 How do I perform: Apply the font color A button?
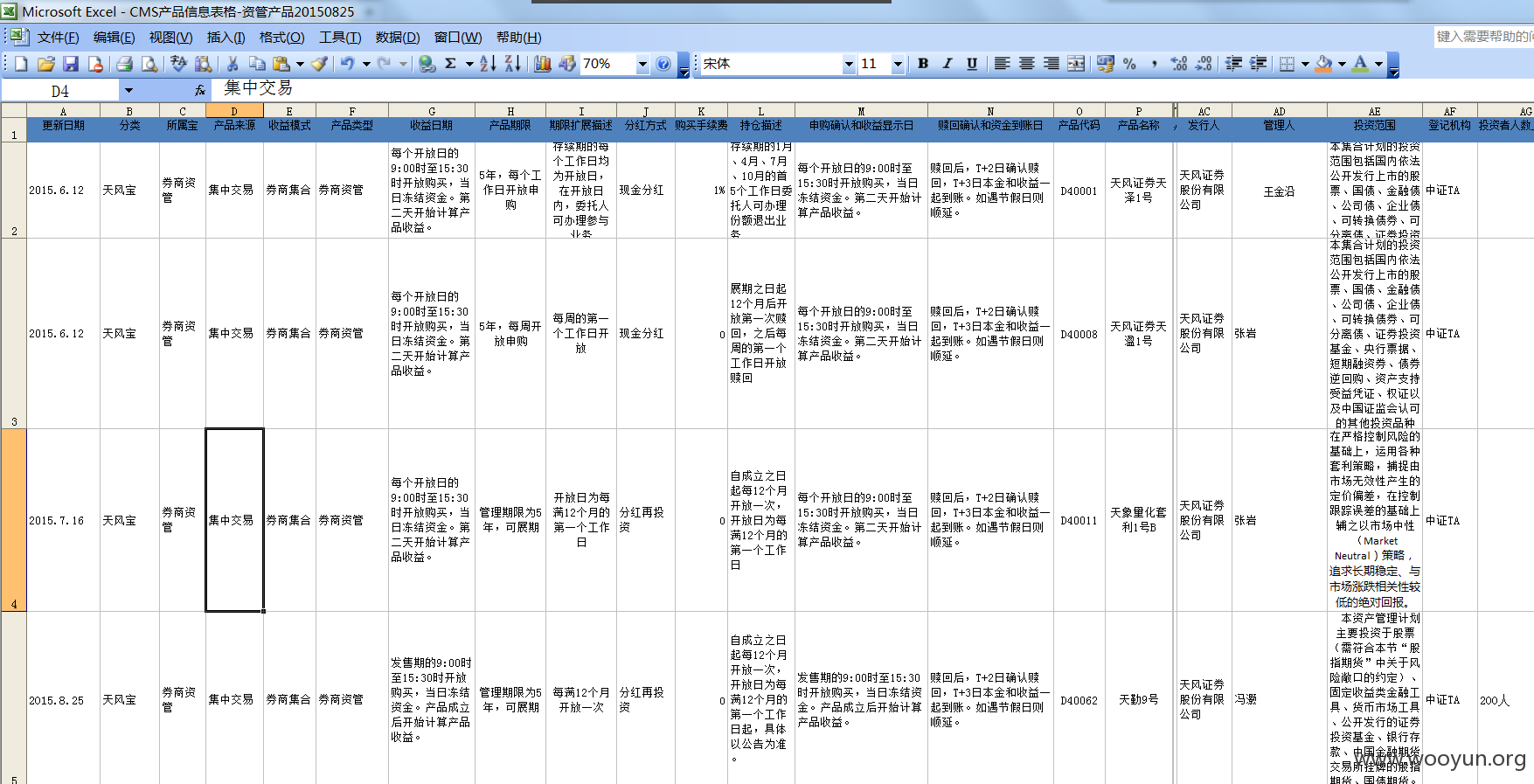click(1360, 64)
